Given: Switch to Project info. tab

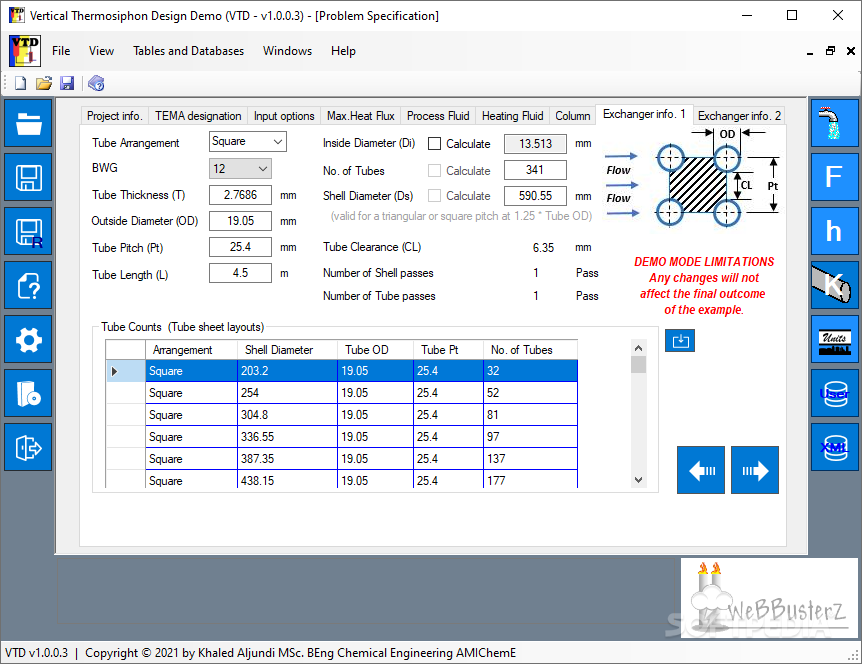Looking at the screenshot, I should (x=114, y=116).
